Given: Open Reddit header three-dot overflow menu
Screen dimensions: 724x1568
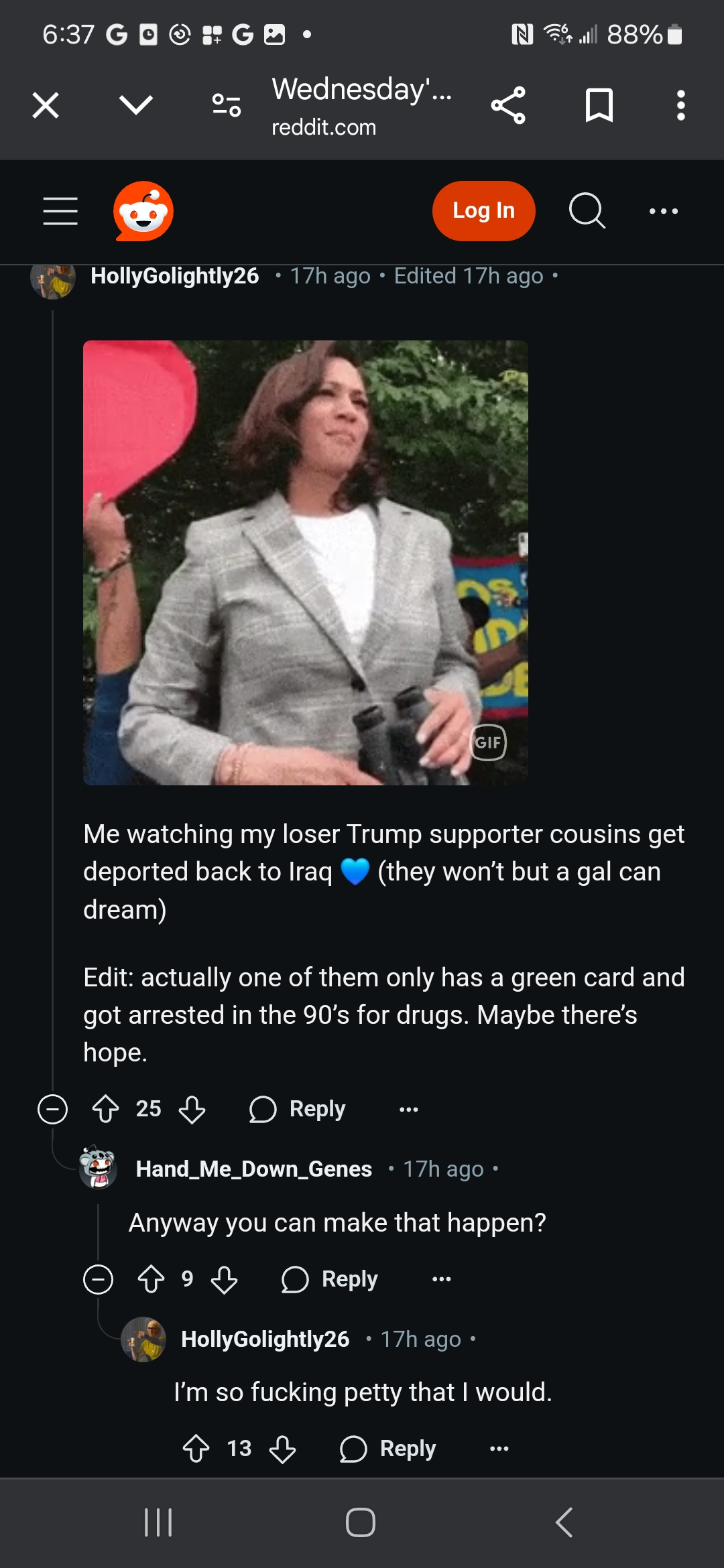Looking at the screenshot, I should tap(664, 211).
